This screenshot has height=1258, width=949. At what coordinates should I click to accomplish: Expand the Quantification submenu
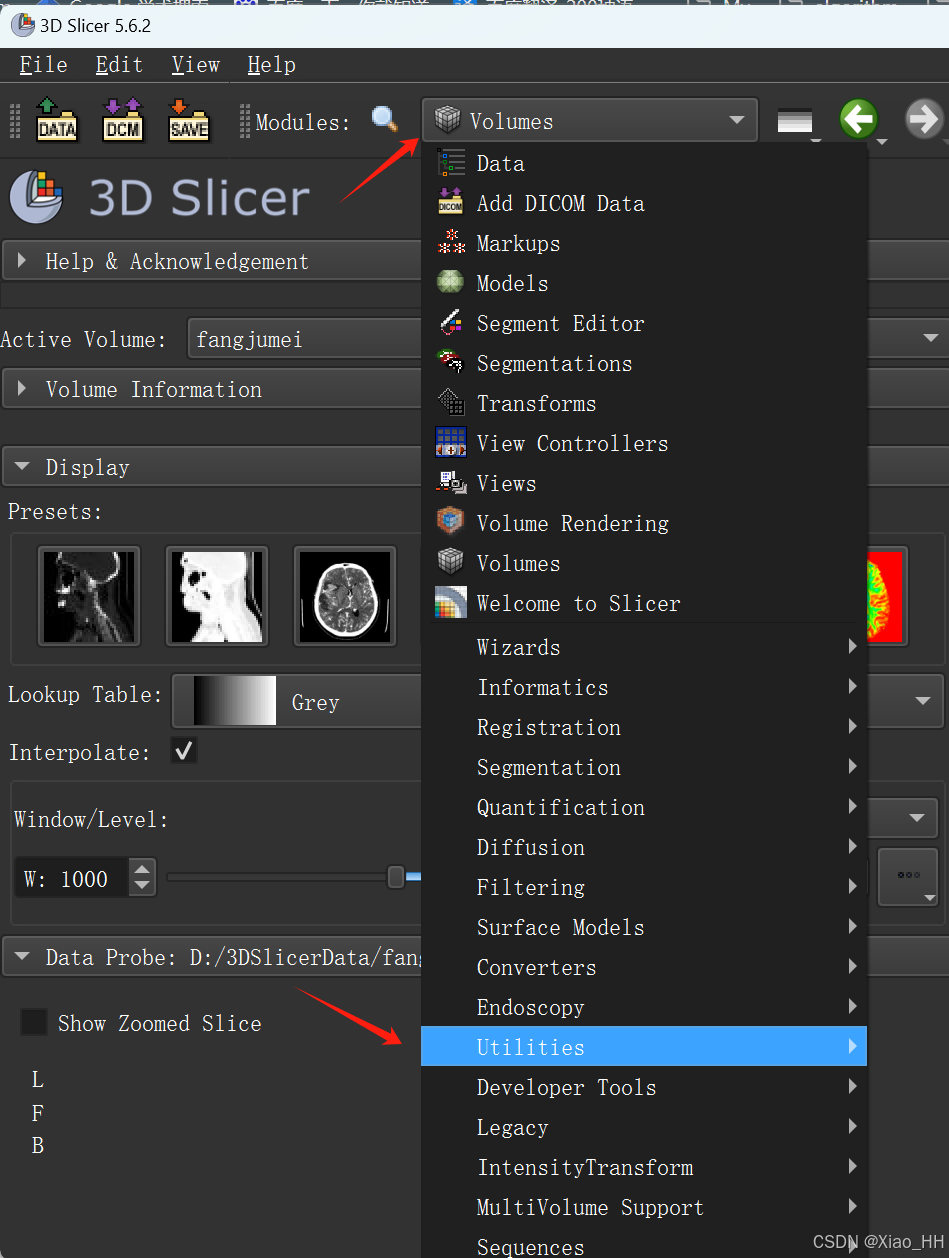pyautogui.click(x=644, y=807)
